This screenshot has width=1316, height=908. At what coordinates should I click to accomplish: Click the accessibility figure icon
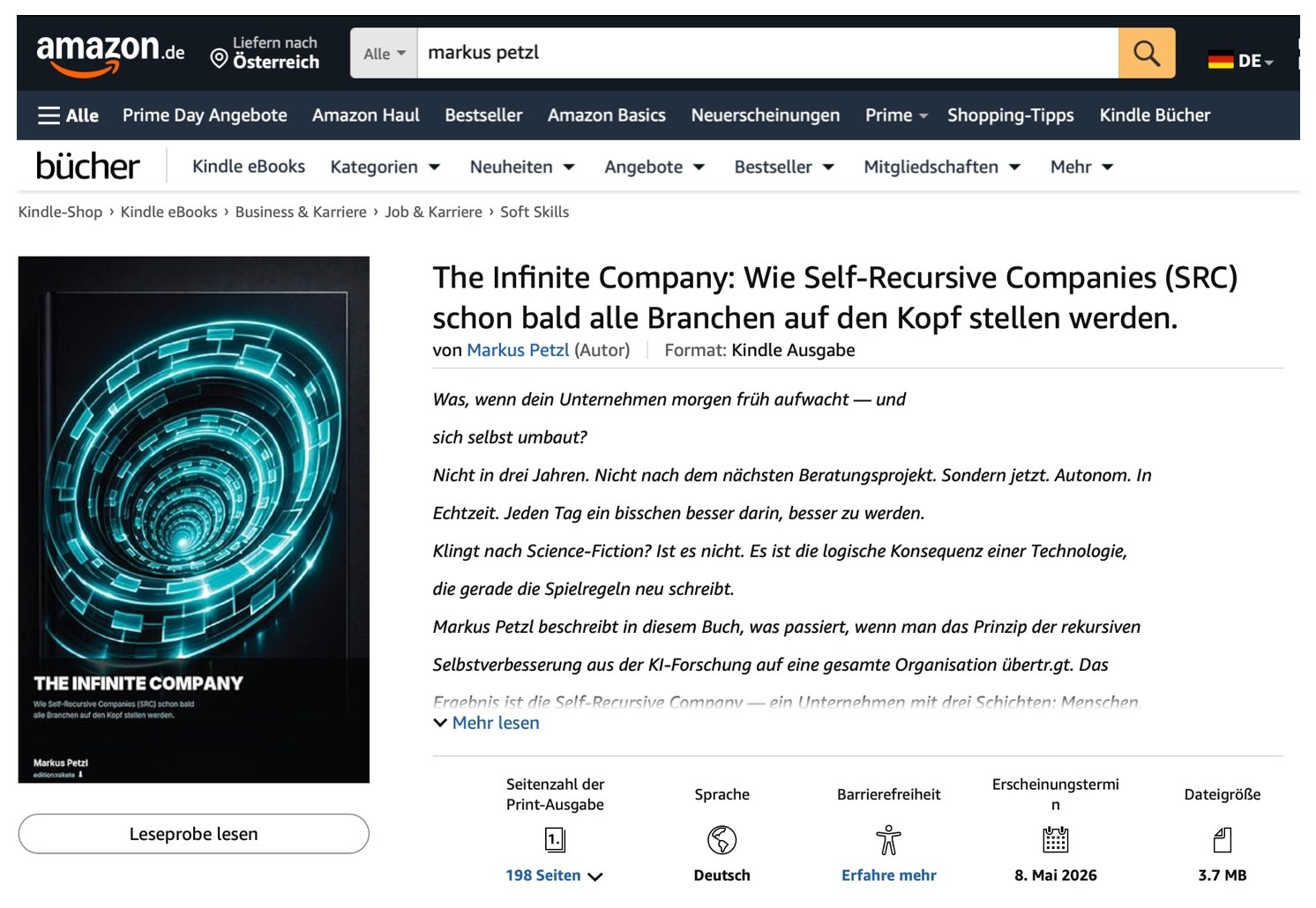[x=888, y=840]
